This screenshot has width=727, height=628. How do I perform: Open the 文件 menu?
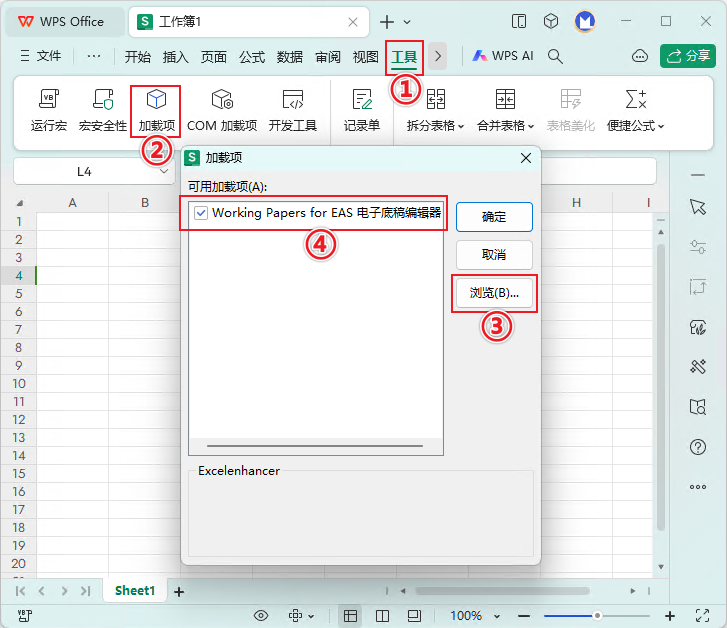tap(41, 57)
